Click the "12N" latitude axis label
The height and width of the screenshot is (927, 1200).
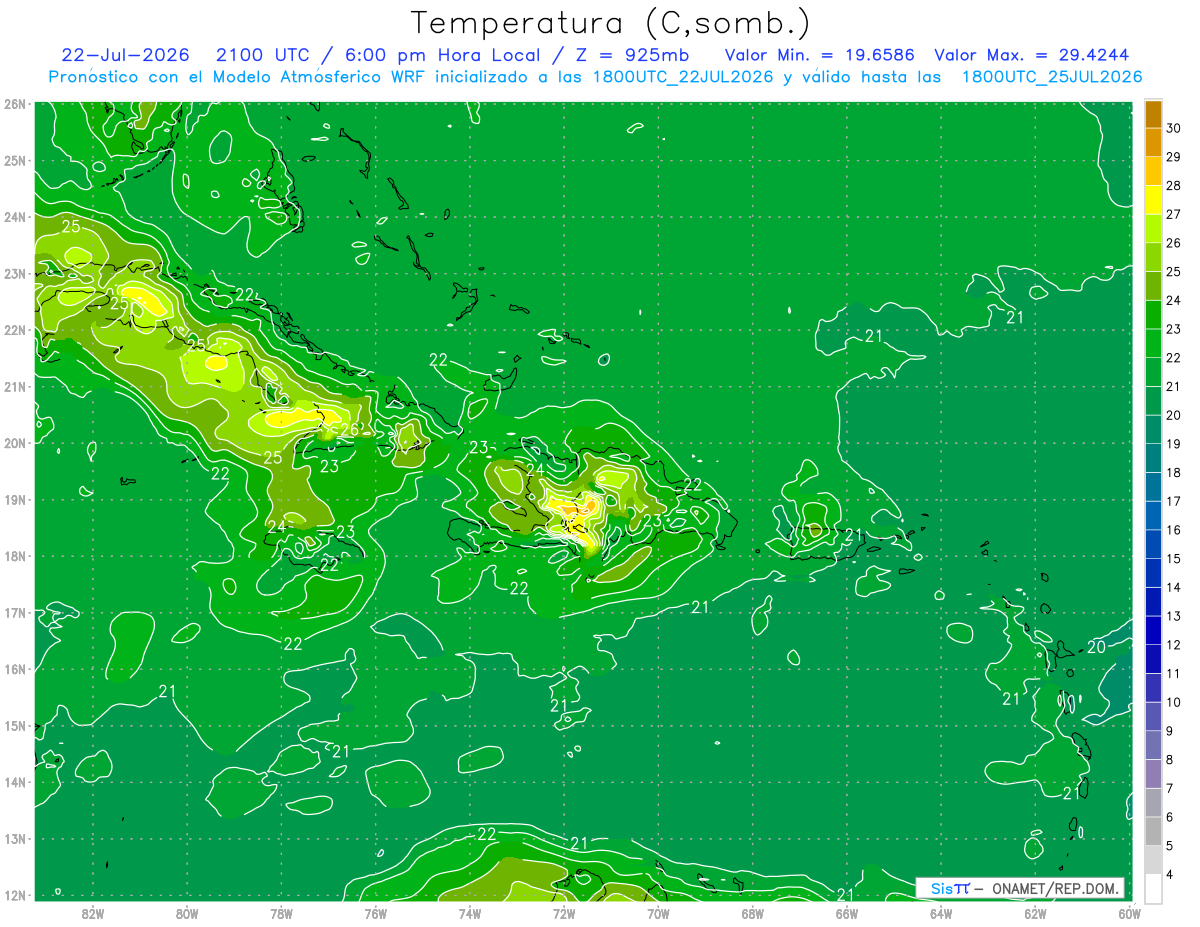coord(14,895)
